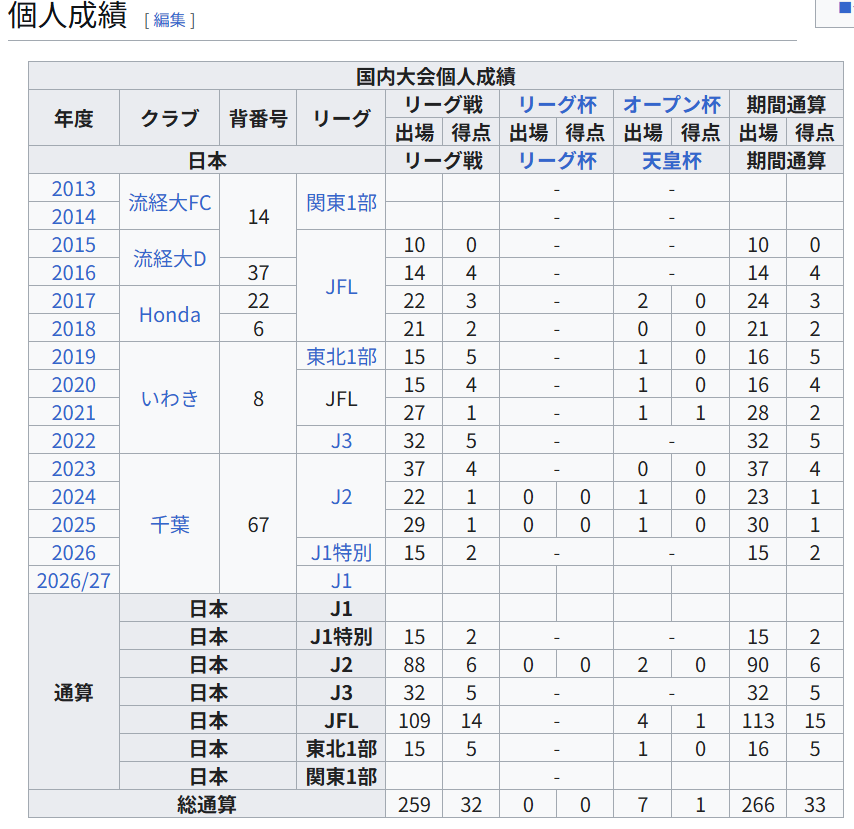Open the 2019 season link
This screenshot has width=854, height=829.
74,357
